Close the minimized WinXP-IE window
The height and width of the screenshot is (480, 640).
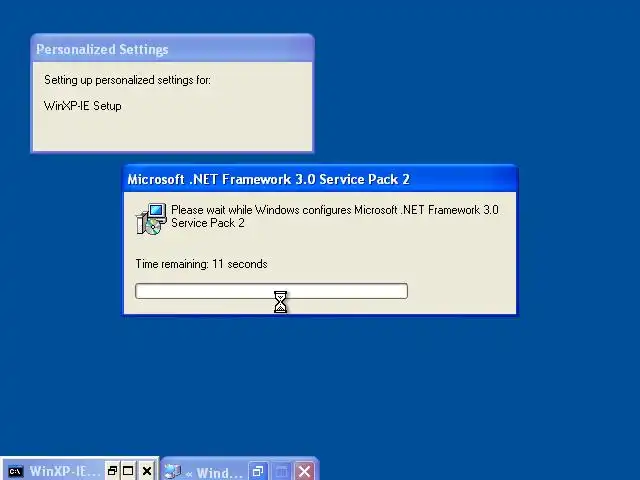[147, 471]
